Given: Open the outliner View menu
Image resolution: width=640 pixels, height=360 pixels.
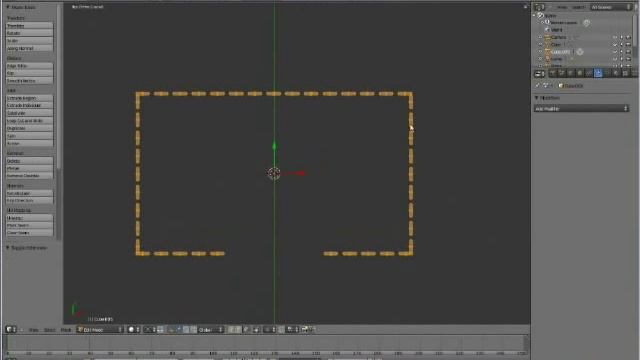Looking at the screenshot, I should pyautogui.click(x=562, y=7).
